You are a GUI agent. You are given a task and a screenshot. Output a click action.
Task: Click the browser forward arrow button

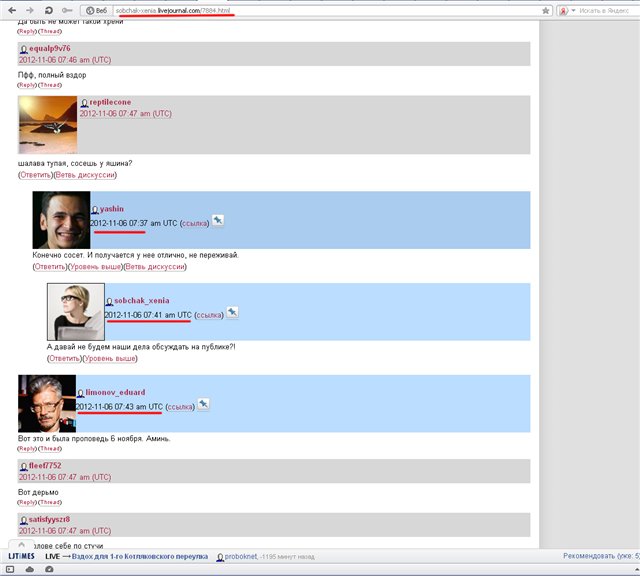click(29, 9)
